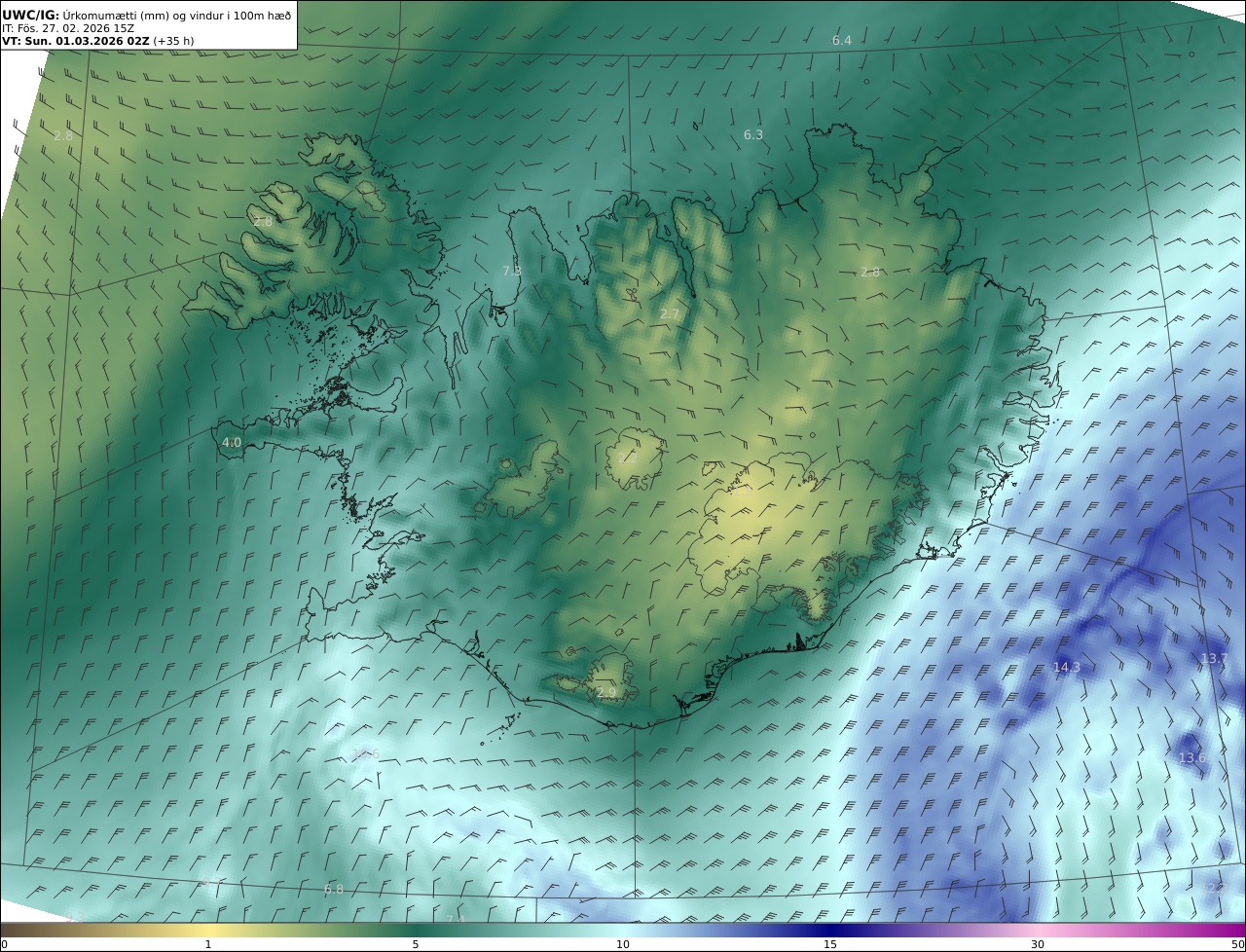The image size is (1246, 952).
Task: Click the 2.9 value label on the glacier
Action: click(x=606, y=693)
